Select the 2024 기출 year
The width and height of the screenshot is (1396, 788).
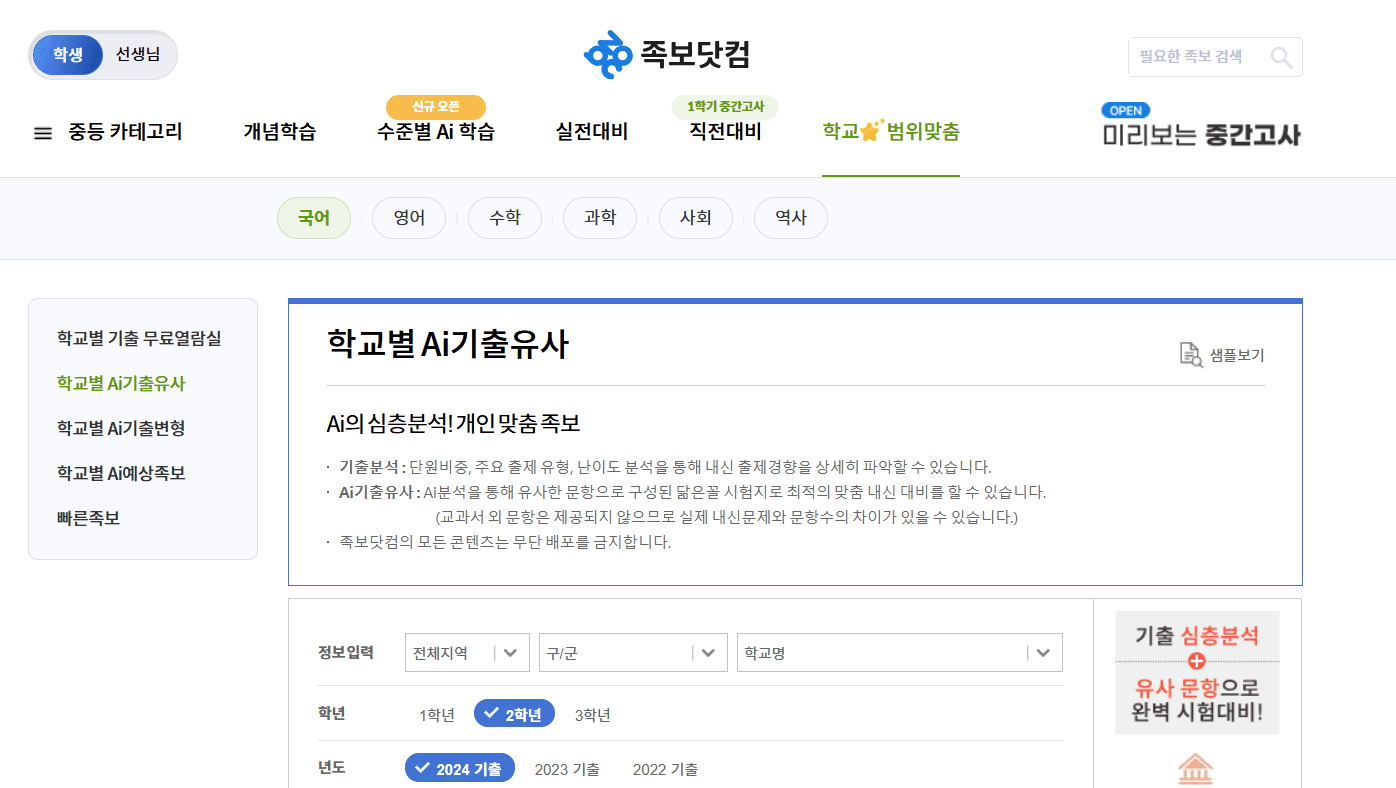[x=460, y=769]
